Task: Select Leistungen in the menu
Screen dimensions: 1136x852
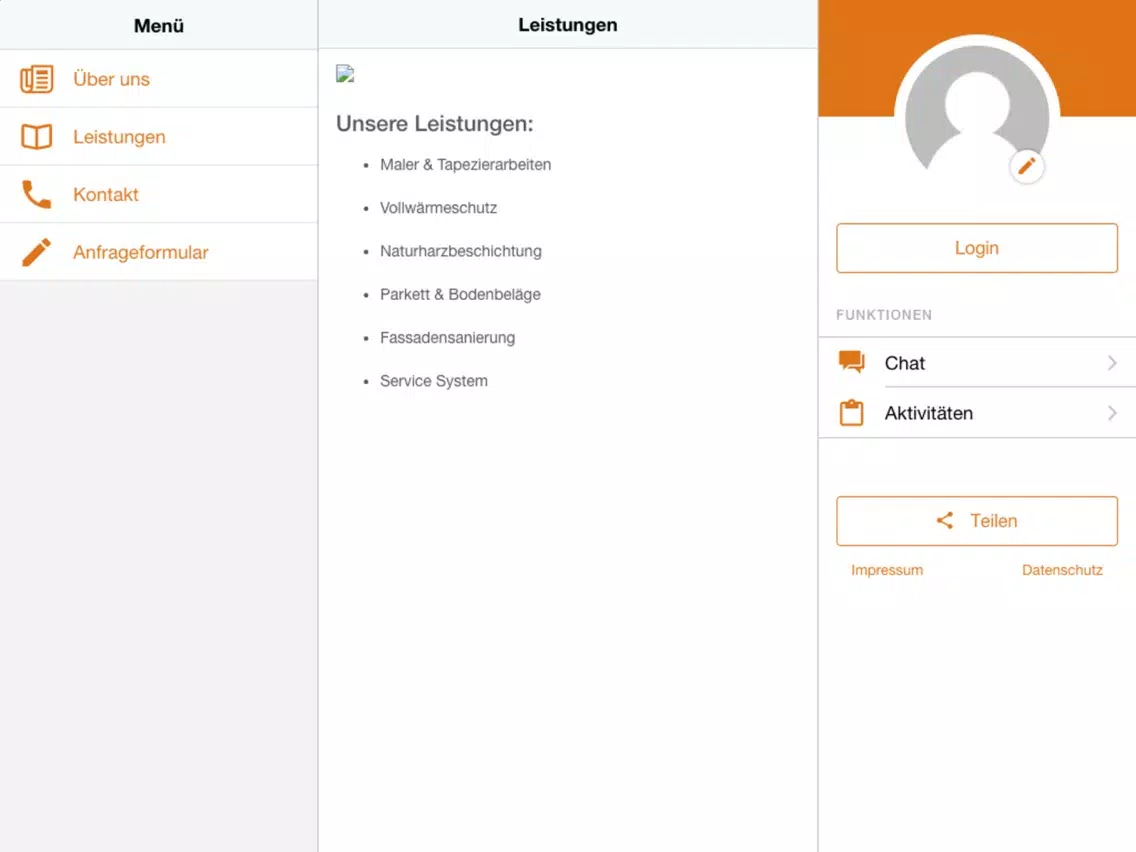Action: [159, 137]
